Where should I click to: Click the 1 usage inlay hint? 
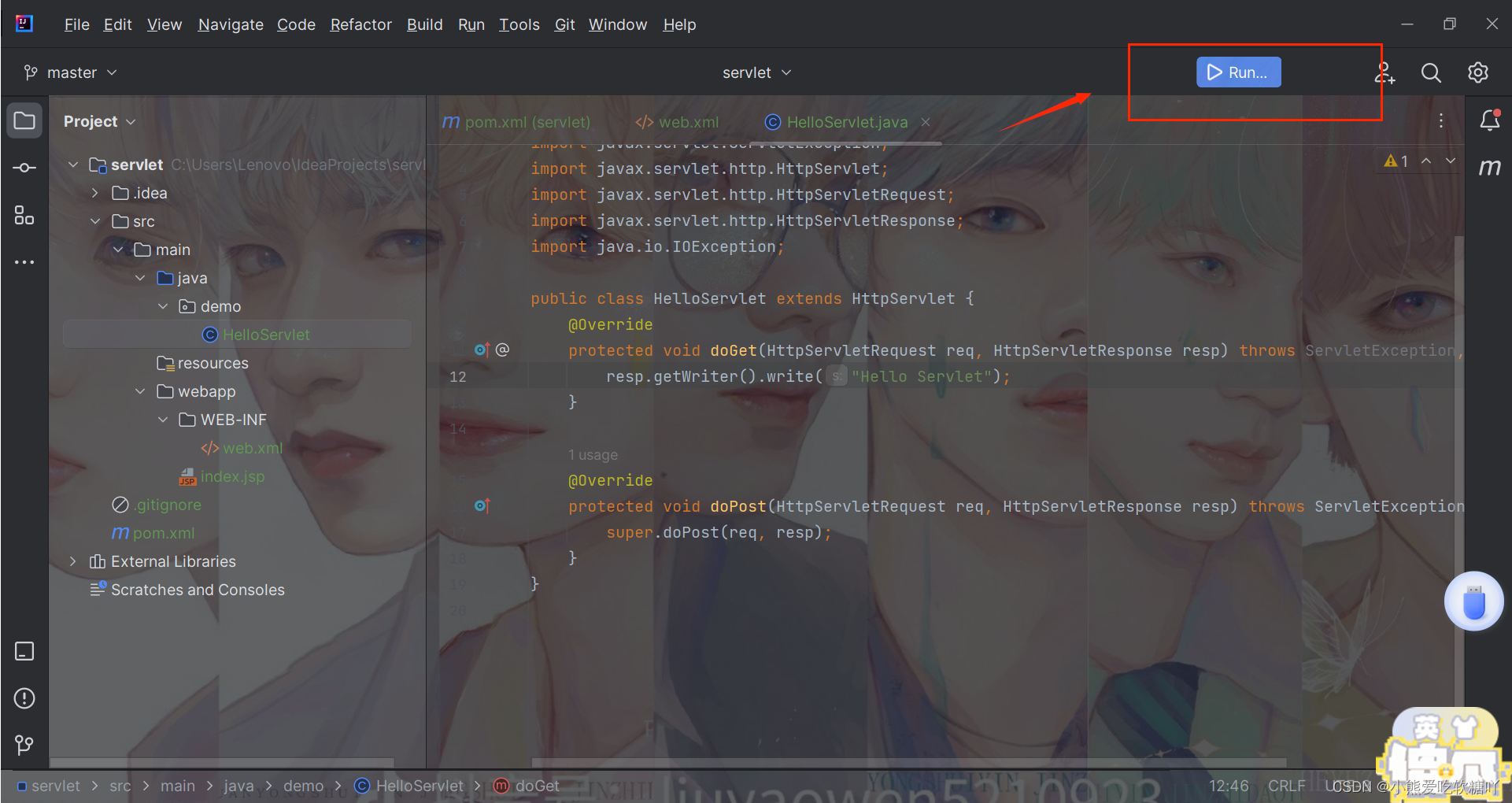pos(593,455)
